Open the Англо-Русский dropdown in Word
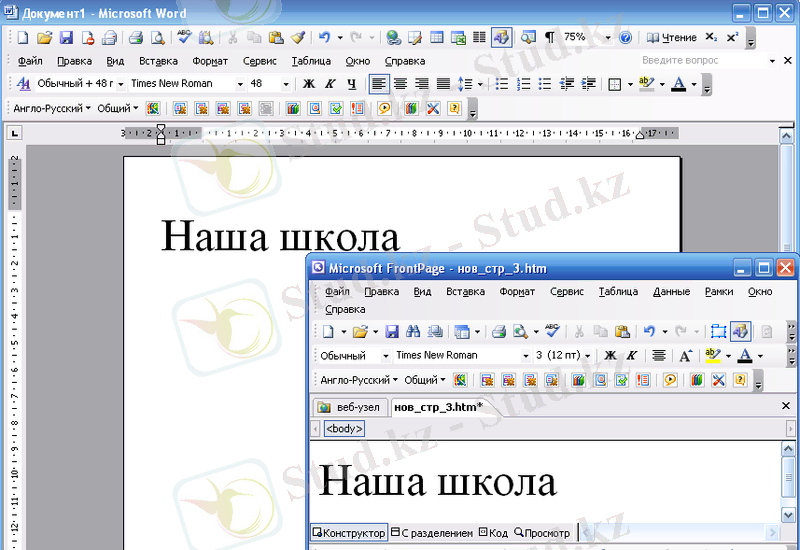Viewport: 800px width, 550px height. (52, 108)
